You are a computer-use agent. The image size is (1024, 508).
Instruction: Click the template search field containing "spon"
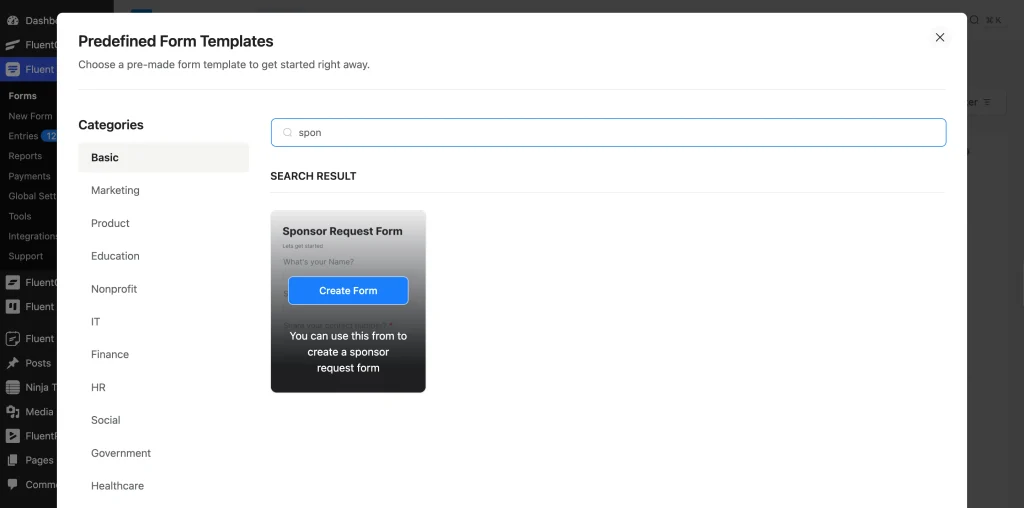point(608,133)
